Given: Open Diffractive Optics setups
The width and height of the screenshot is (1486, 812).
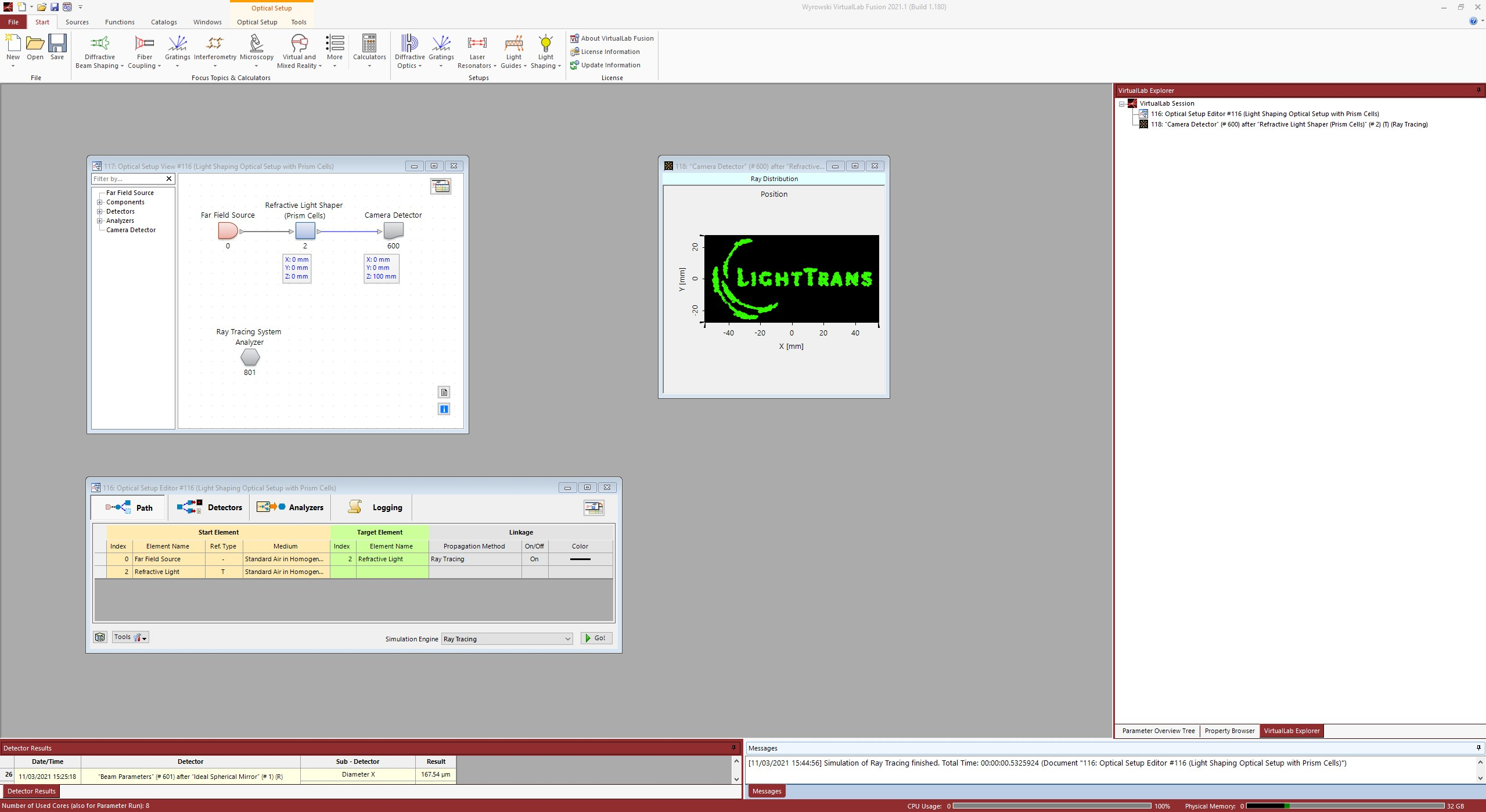Looking at the screenshot, I should (409, 52).
